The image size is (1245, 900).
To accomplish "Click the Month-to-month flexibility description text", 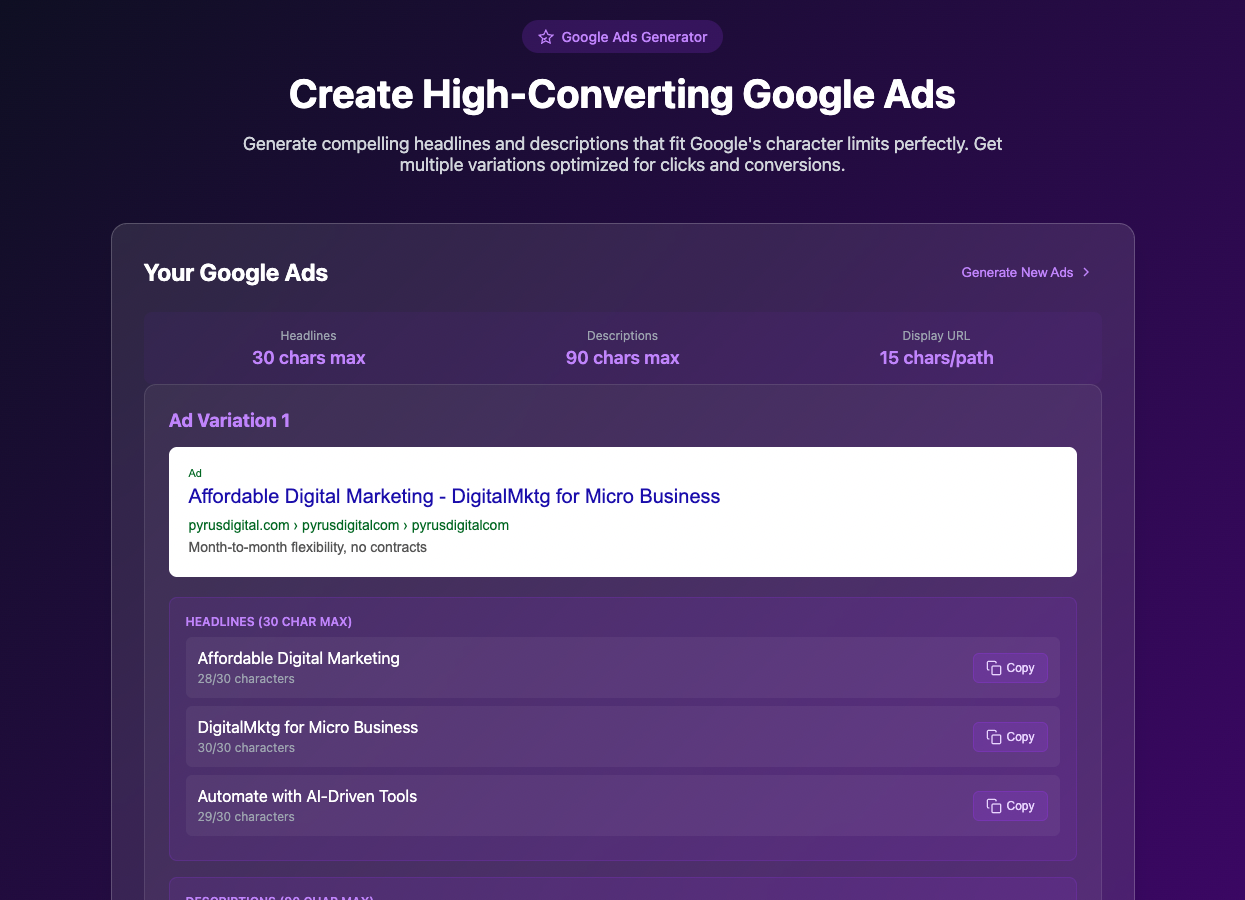I will tap(307, 547).
